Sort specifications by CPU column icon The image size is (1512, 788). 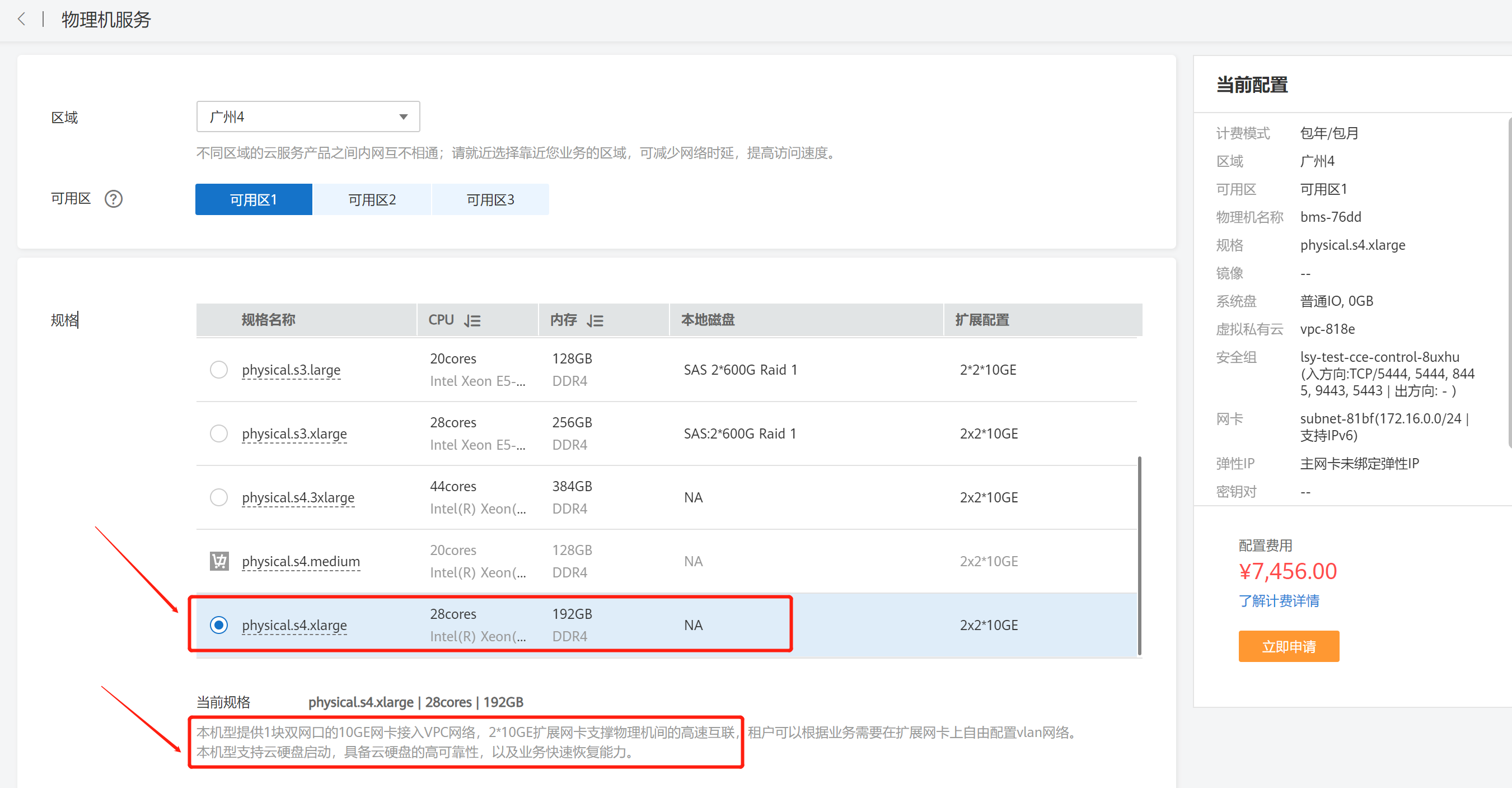(472, 320)
